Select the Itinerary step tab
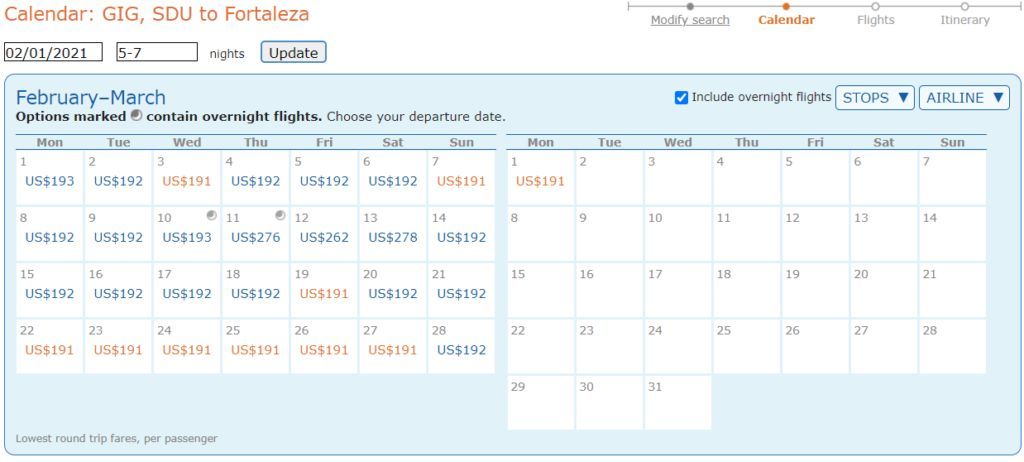1024x462 pixels. click(x=965, y=20)
